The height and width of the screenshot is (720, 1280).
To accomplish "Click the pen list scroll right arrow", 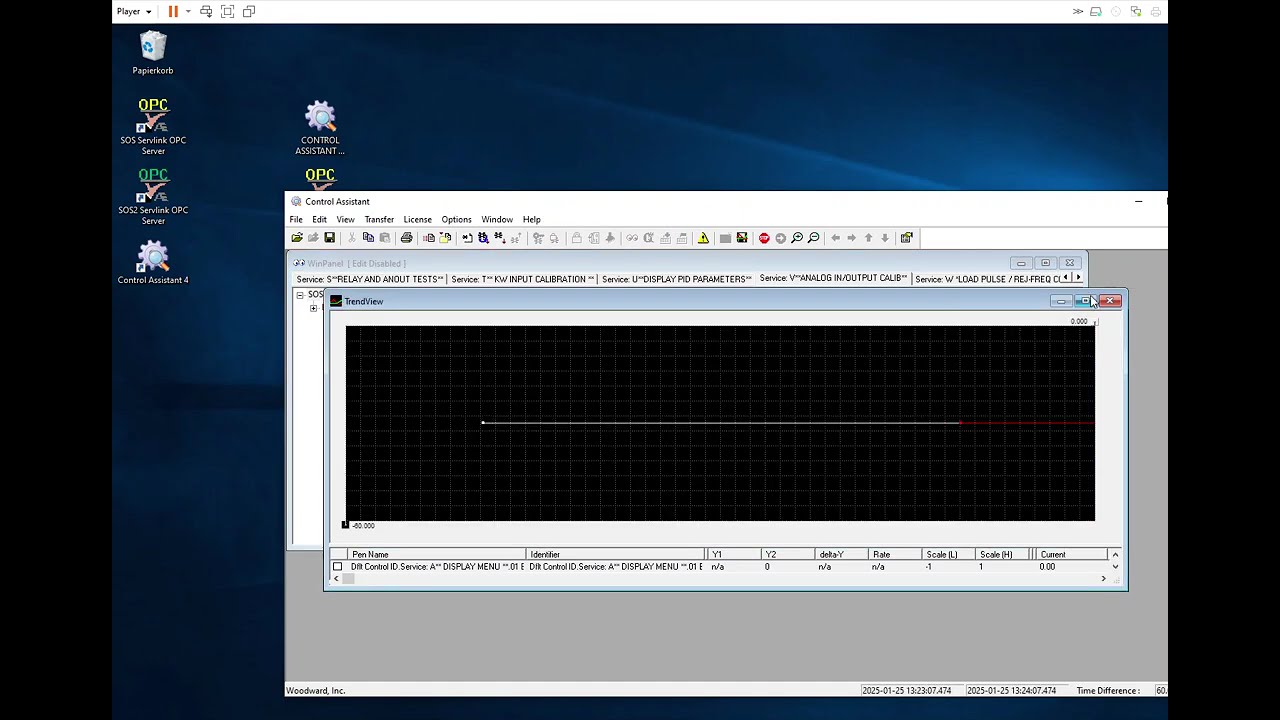I will coord(1104,578).
